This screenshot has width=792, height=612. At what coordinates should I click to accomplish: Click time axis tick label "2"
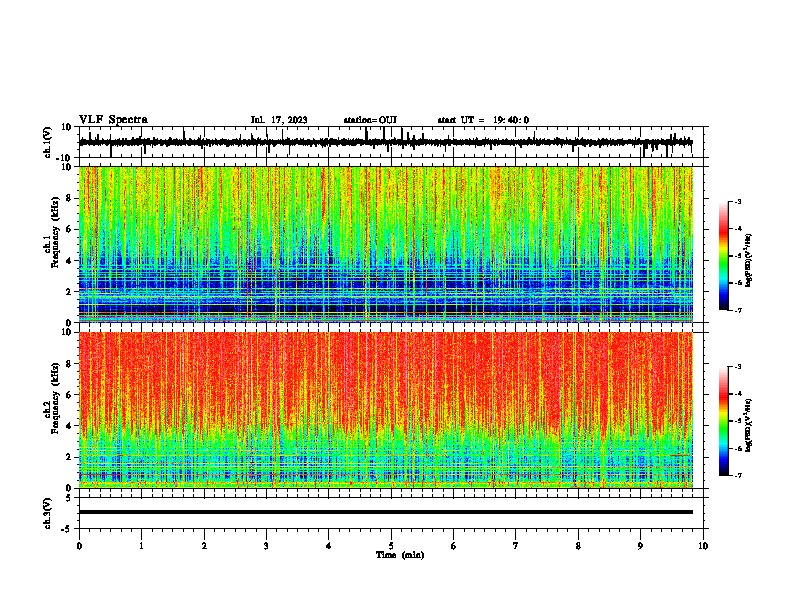point(204,546)
